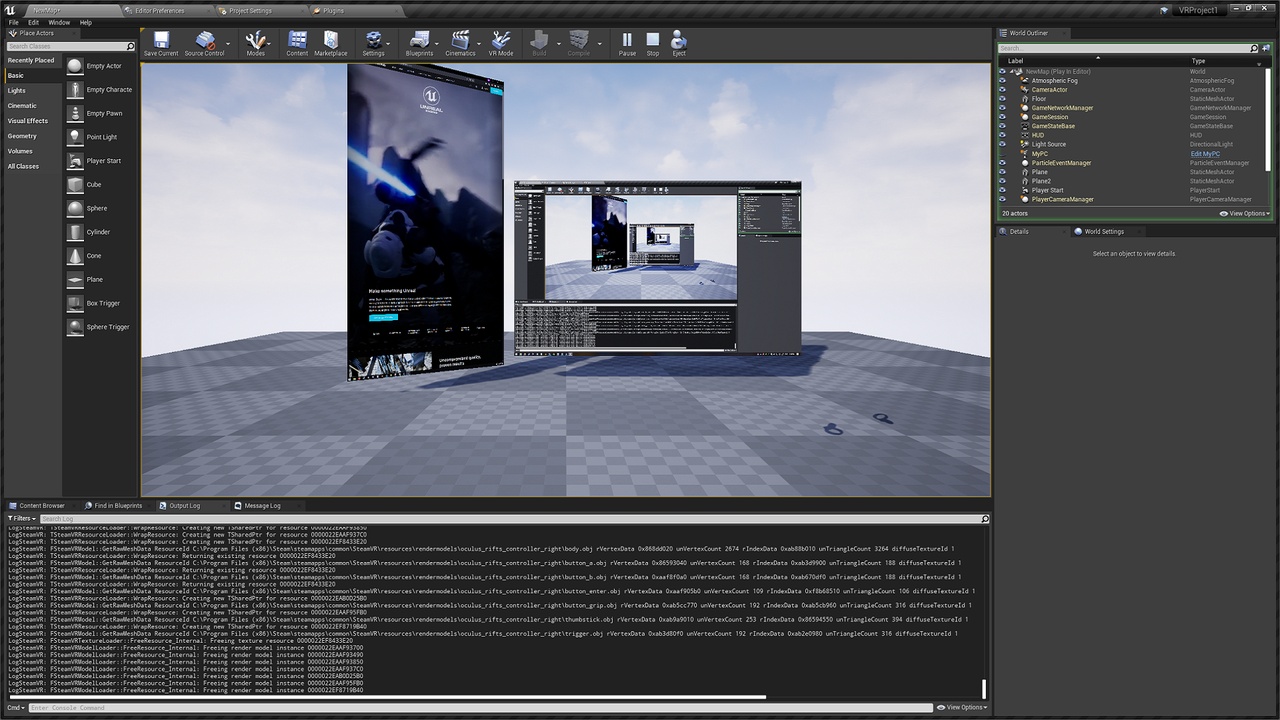The height and width of the screenshot is (720, 1280).
Task: Select Empty Character in Place Actors
Action: [x=100, y=90]
